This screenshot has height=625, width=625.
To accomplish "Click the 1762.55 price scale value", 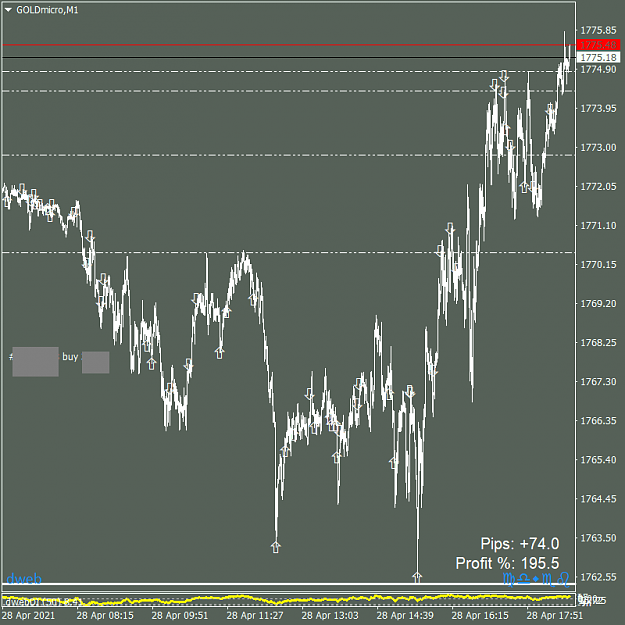I will 598,577.
